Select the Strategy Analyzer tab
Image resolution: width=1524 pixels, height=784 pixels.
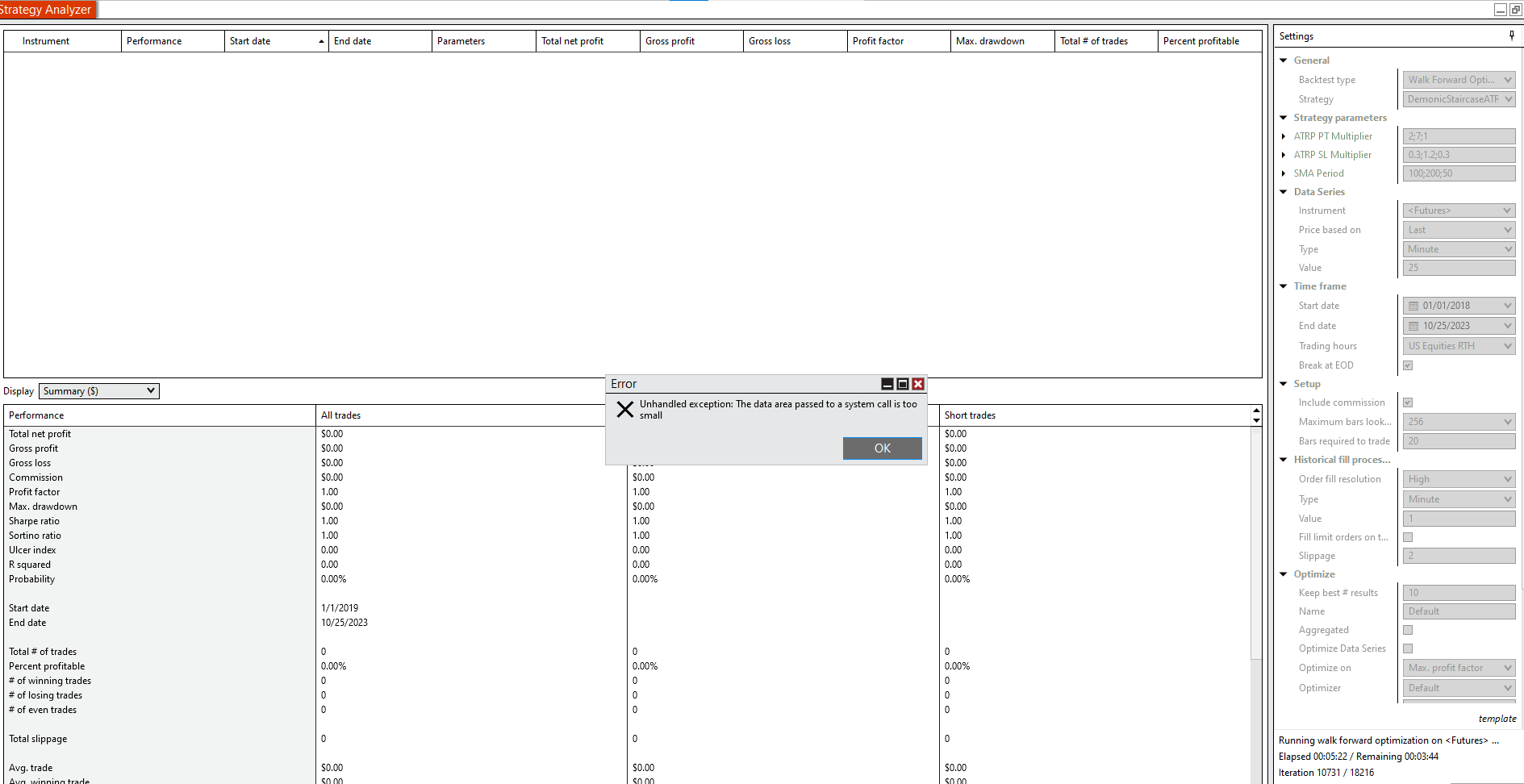pos(47,10)
